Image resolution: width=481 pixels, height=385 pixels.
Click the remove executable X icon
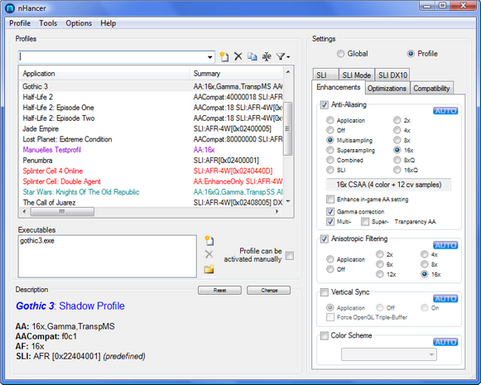click(209, 254)
